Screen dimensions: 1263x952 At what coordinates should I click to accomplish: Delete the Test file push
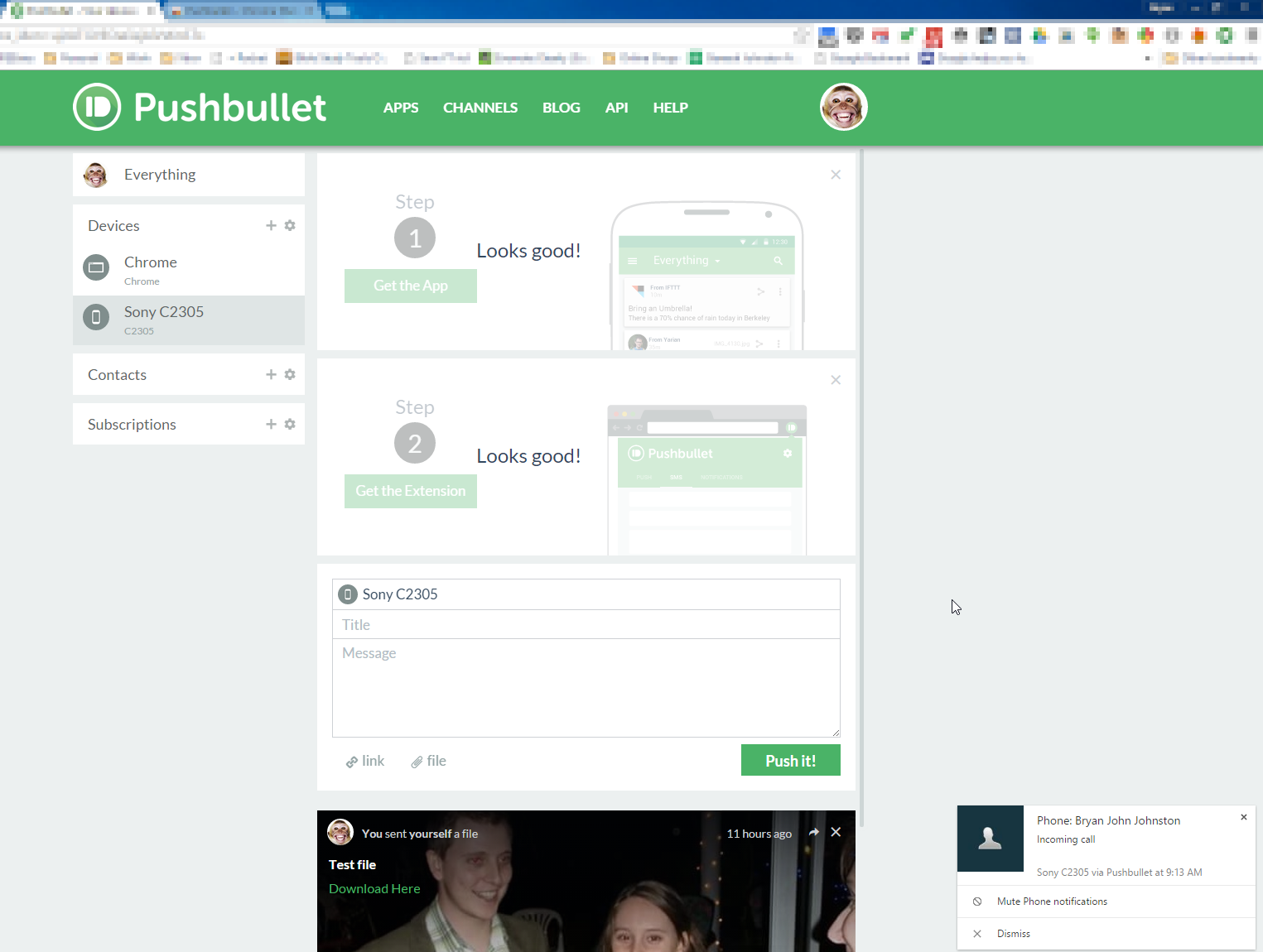coord(836,832)
